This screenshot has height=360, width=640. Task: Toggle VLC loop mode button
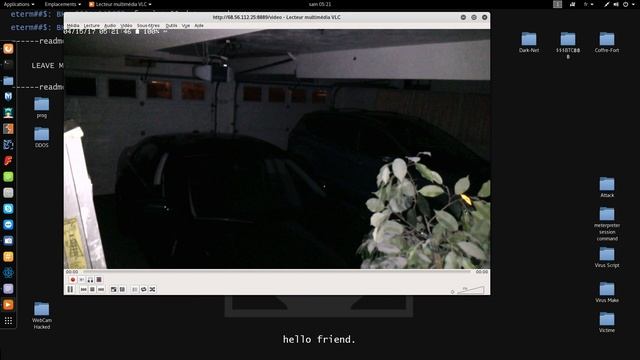click(144, 289)
